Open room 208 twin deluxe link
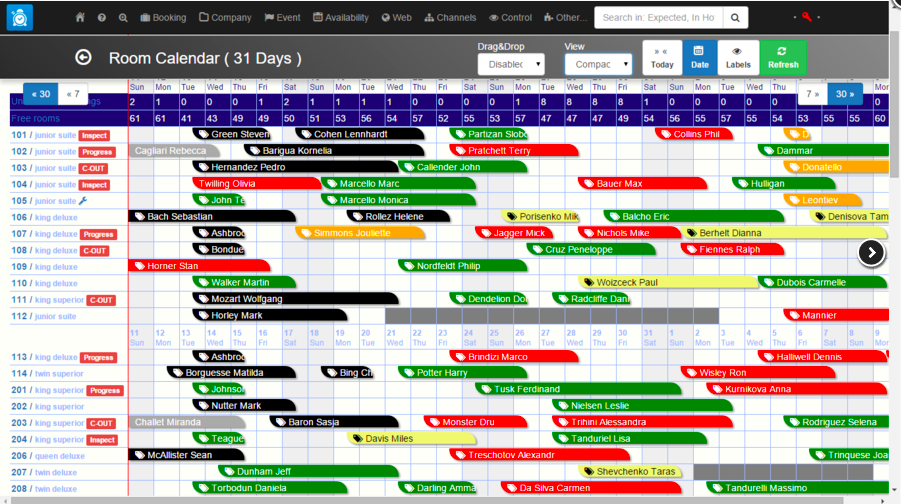This screenshot has height=504, width=901. [x=44, y=489]
